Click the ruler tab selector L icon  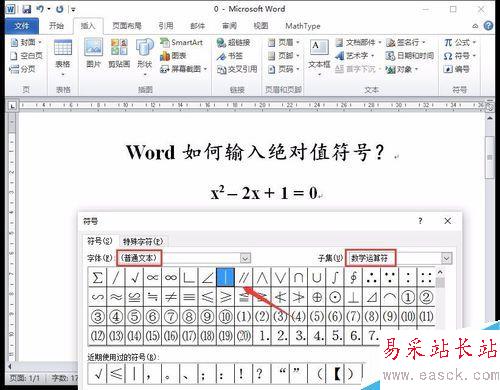click(x=12, y=106)
